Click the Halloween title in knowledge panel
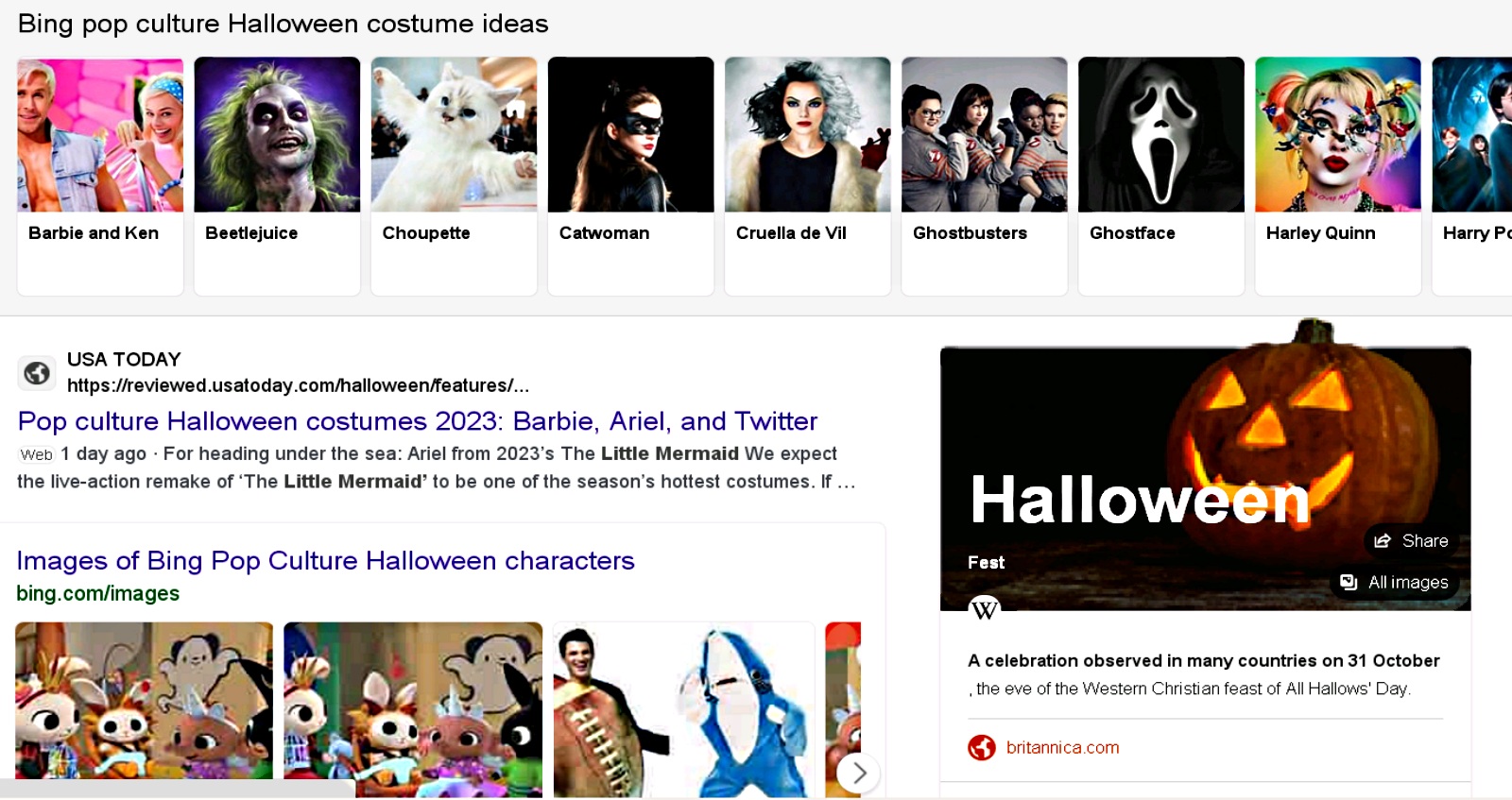This screenshot has width=1512, height=800. (x=1140, y=500)
